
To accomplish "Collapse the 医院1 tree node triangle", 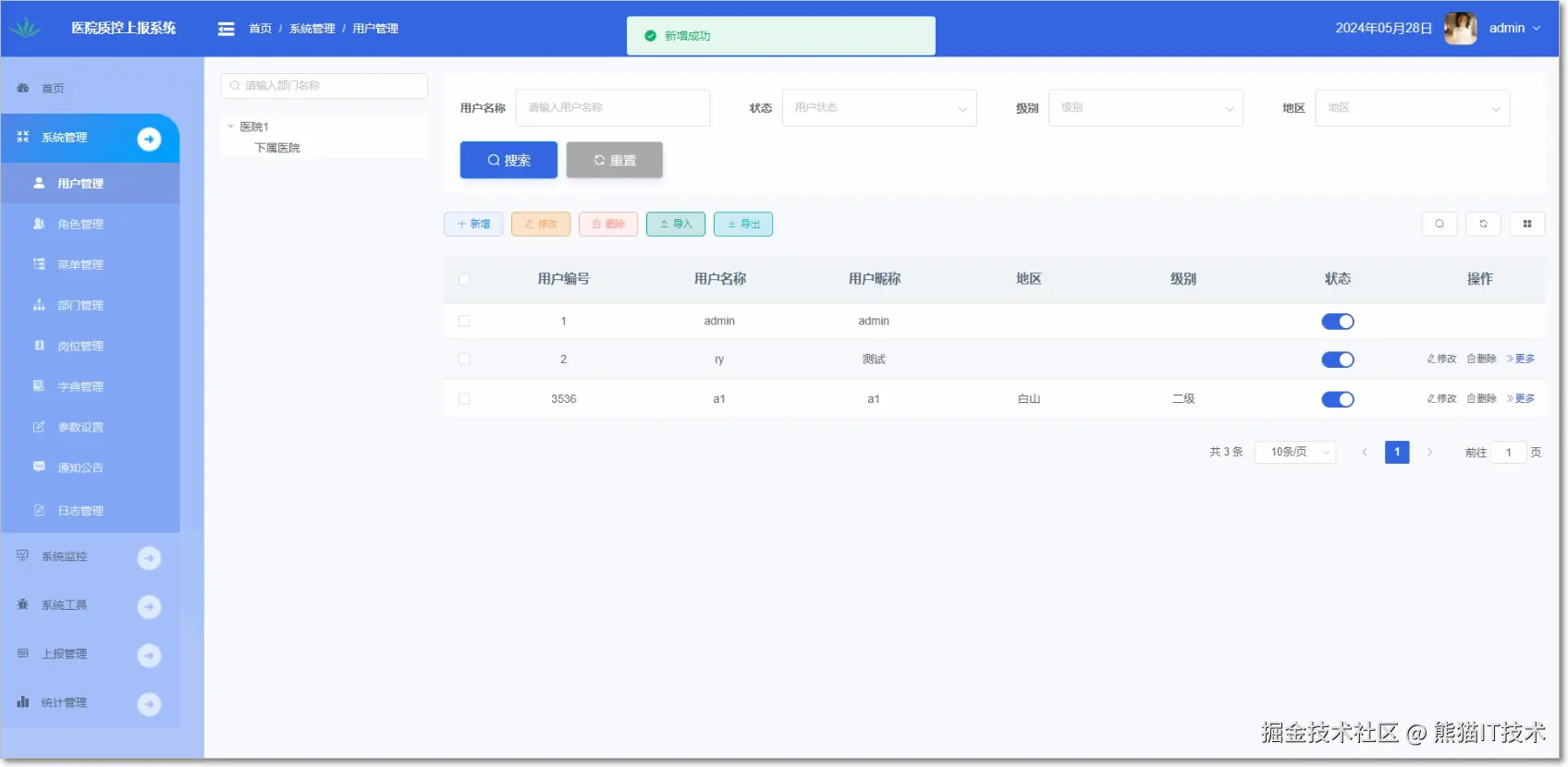I will tap(230, 127).
